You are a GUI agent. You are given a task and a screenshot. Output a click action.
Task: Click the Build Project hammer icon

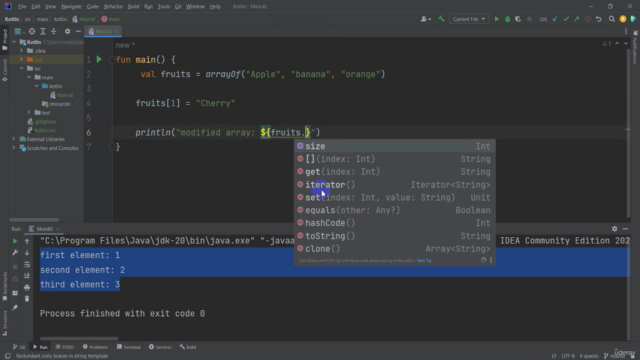coord(441,19)
